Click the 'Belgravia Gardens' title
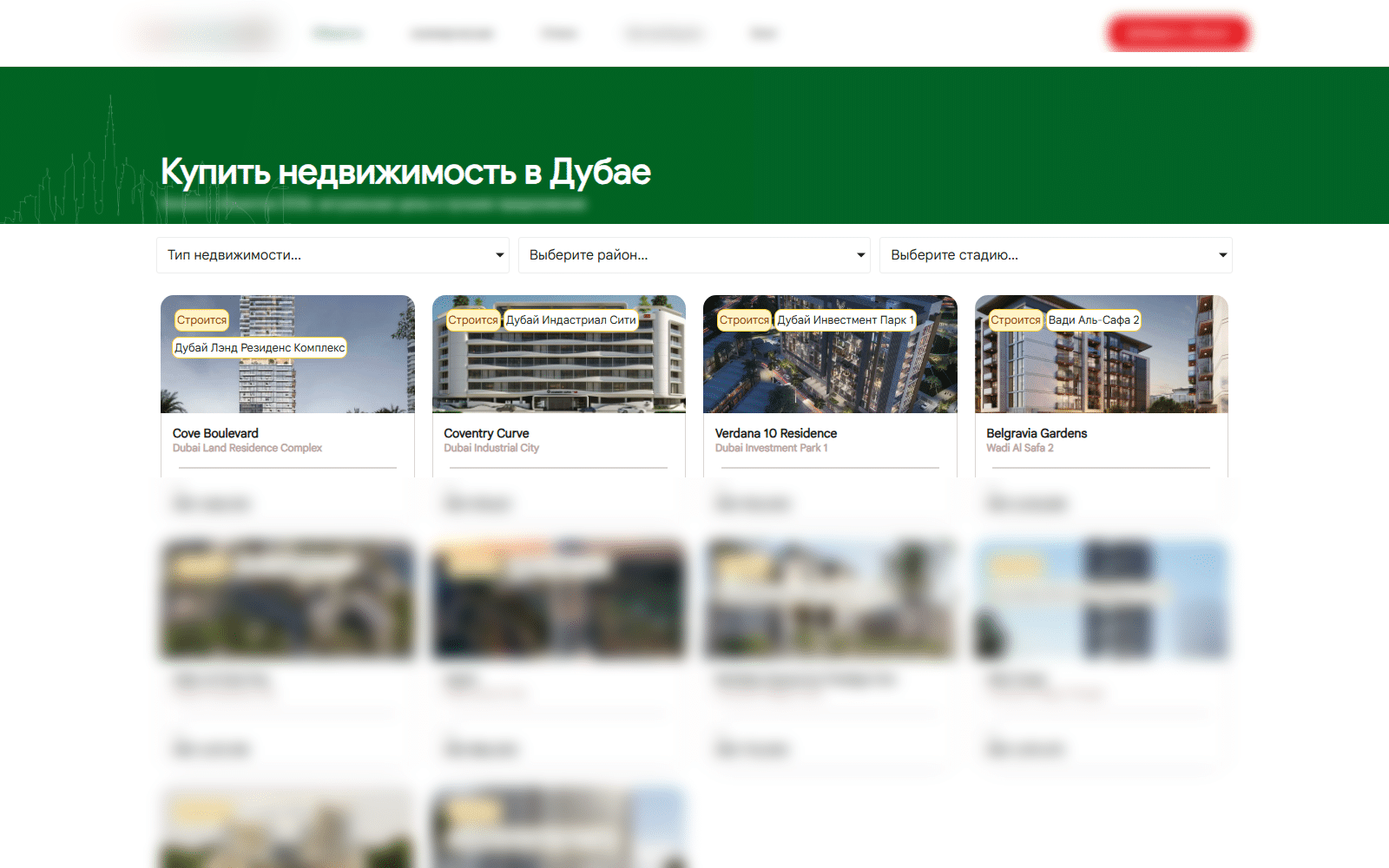 point(1037,433)
